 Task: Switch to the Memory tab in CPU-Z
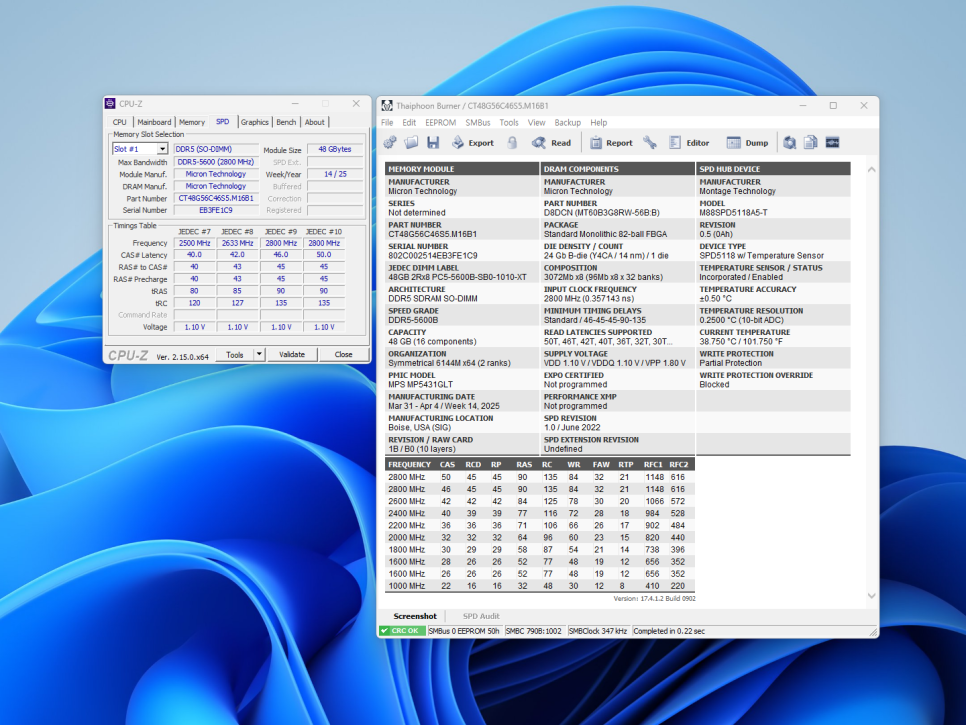point(192,122)
